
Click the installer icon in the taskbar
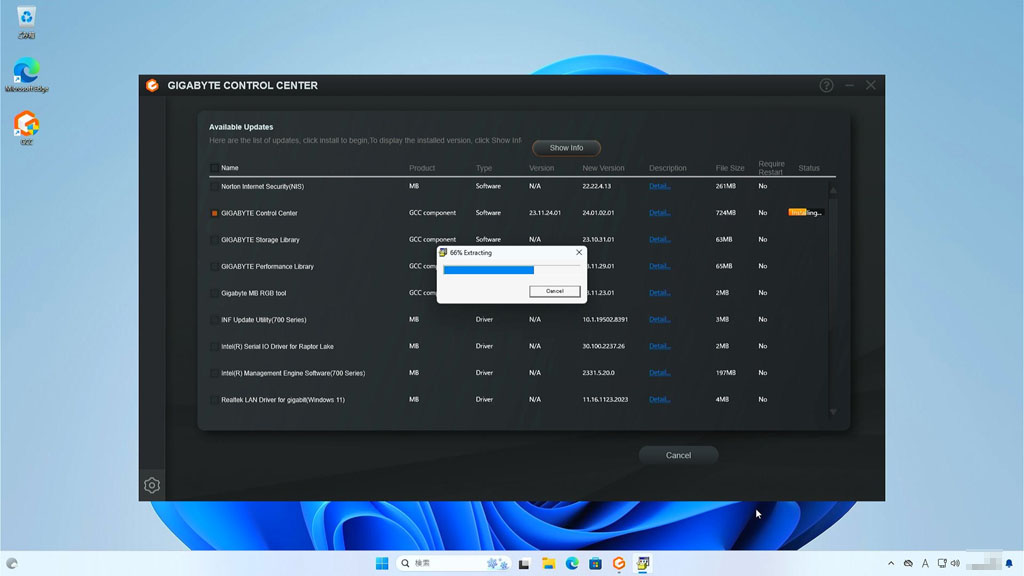pos(644,564)
